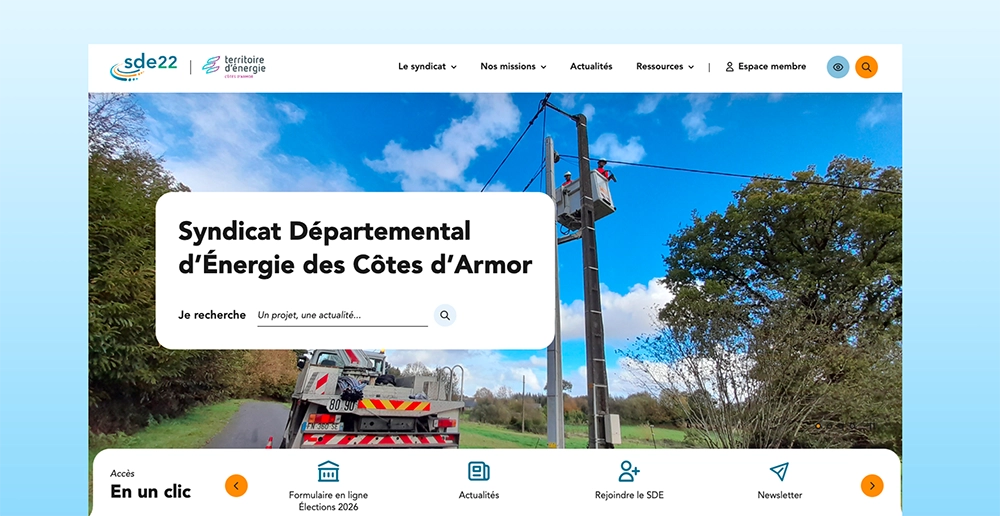Image resolution: width=1000 pixels, height=516 pixels.
Task: Click the add-person Rejoindre le SDE icon
Action: pos(629,471)
